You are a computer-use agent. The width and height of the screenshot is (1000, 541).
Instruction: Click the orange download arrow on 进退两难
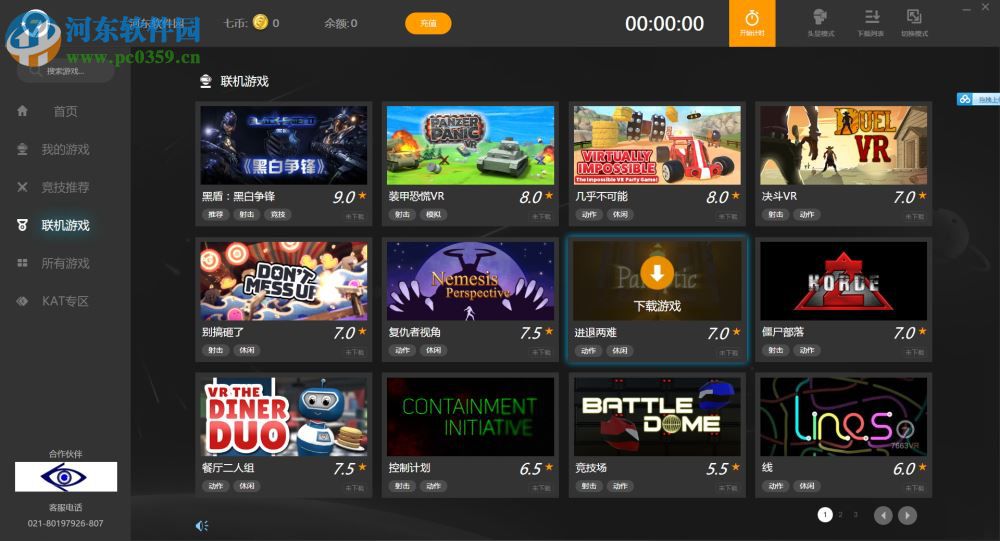(x=657, y=273)
